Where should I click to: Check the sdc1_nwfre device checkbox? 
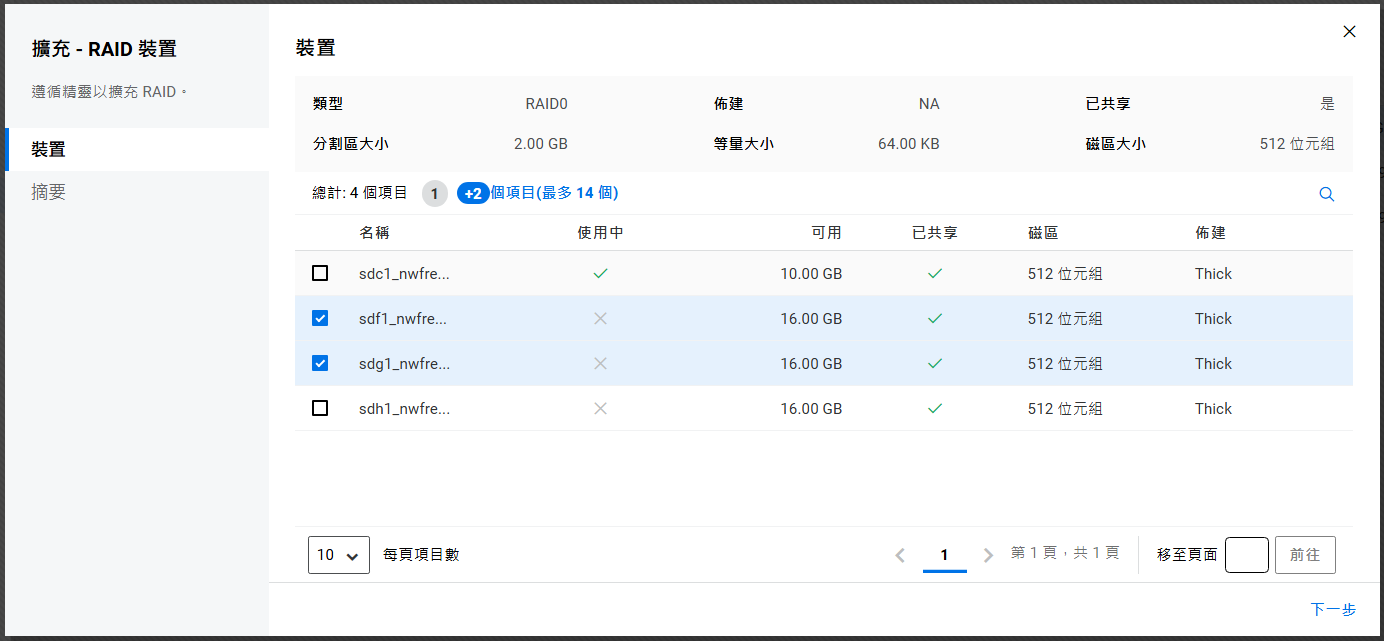pos(320,273)
